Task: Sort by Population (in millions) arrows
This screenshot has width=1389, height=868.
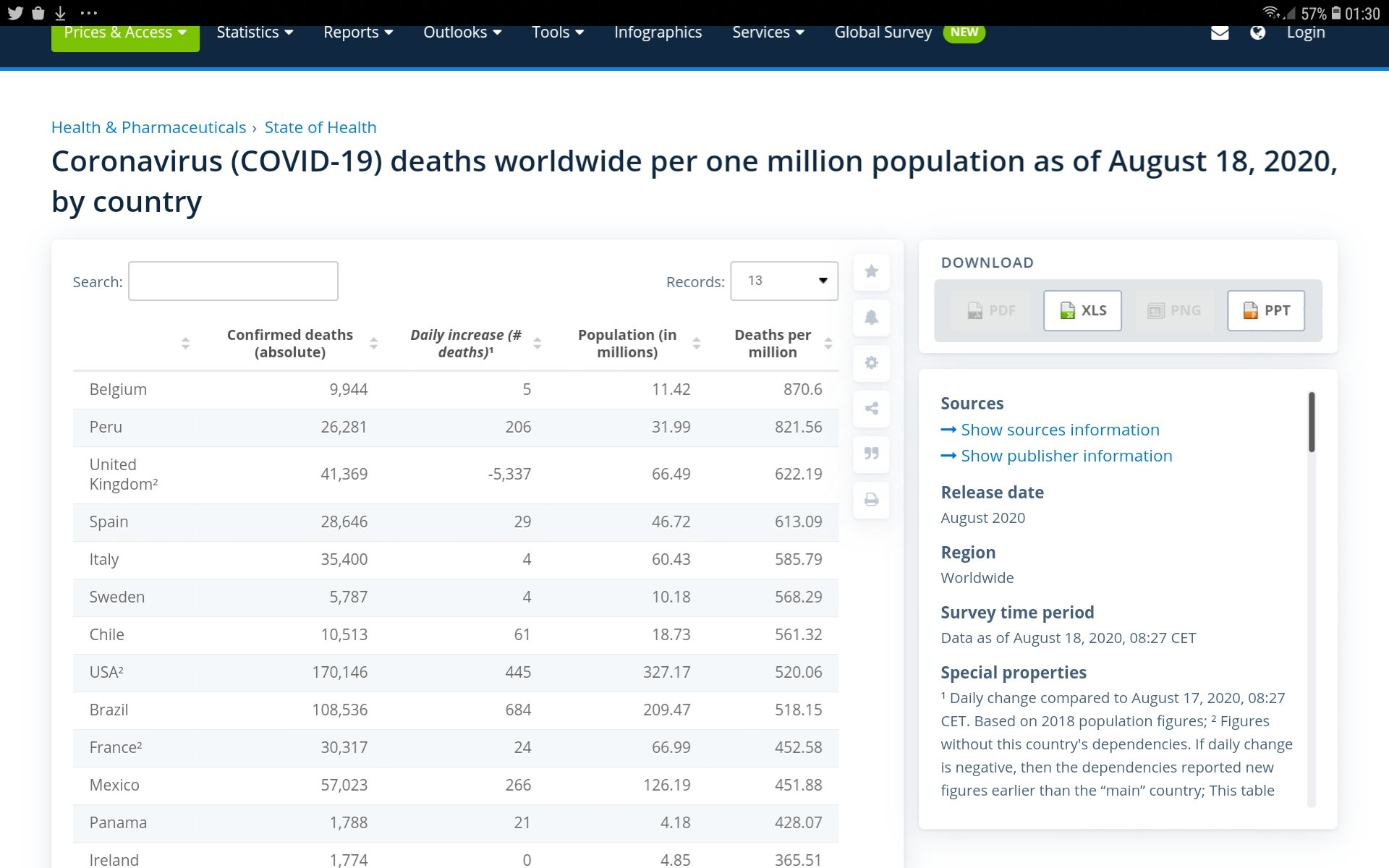Action: tap(696, 344)
